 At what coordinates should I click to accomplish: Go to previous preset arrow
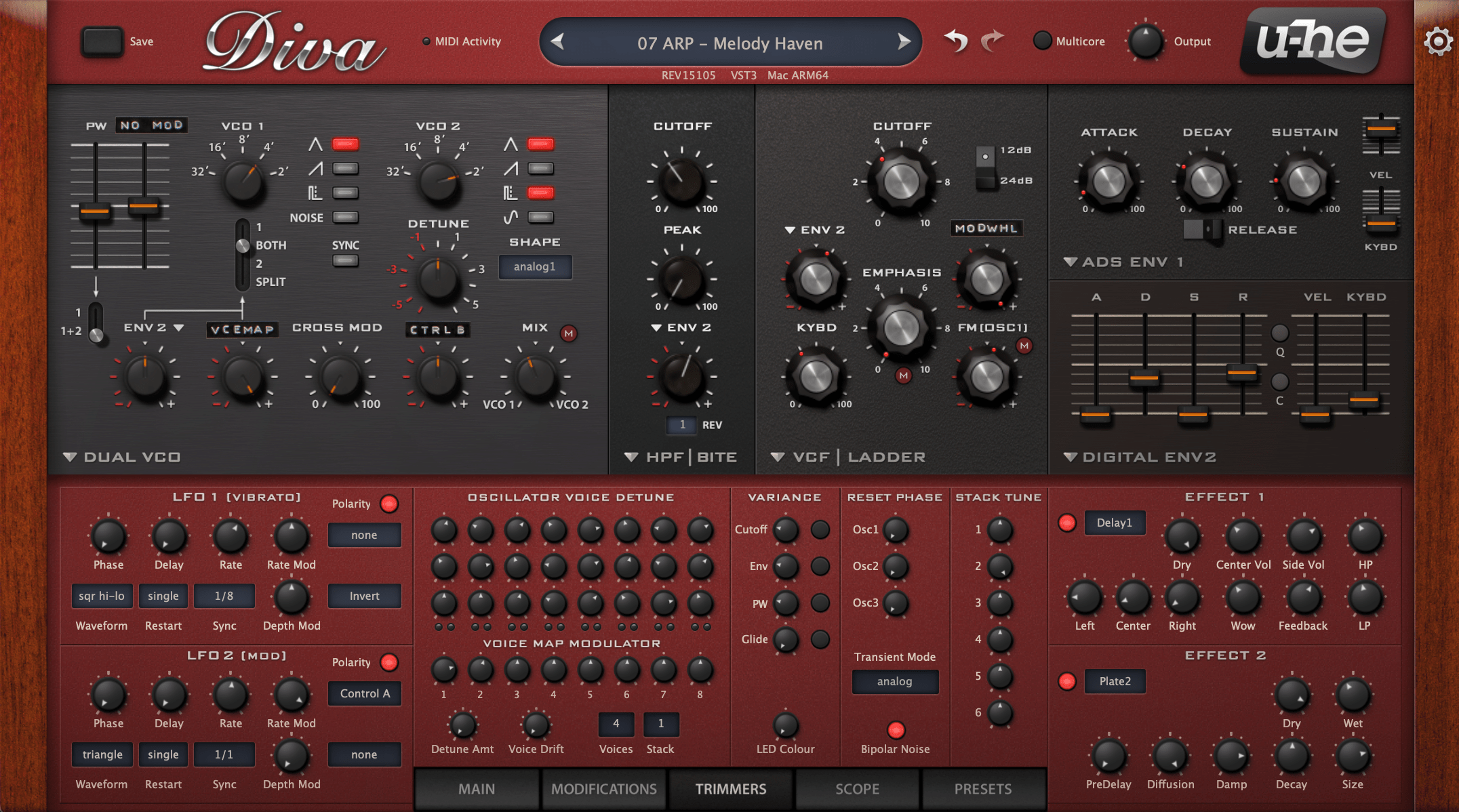(x=557, y=42)
